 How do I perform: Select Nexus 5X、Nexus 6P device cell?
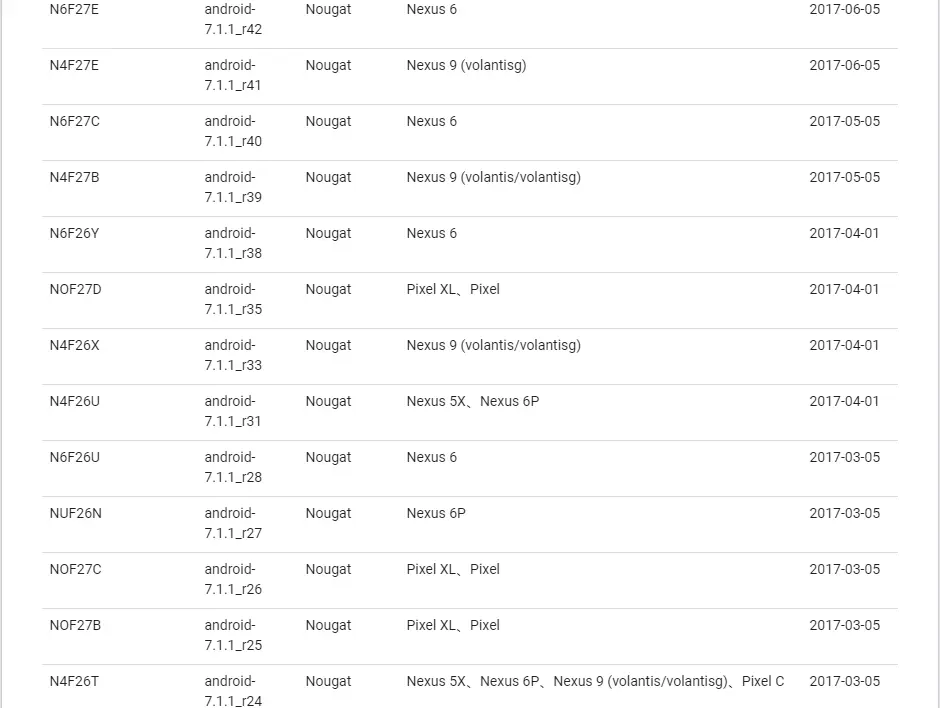[x=472, y=401]
